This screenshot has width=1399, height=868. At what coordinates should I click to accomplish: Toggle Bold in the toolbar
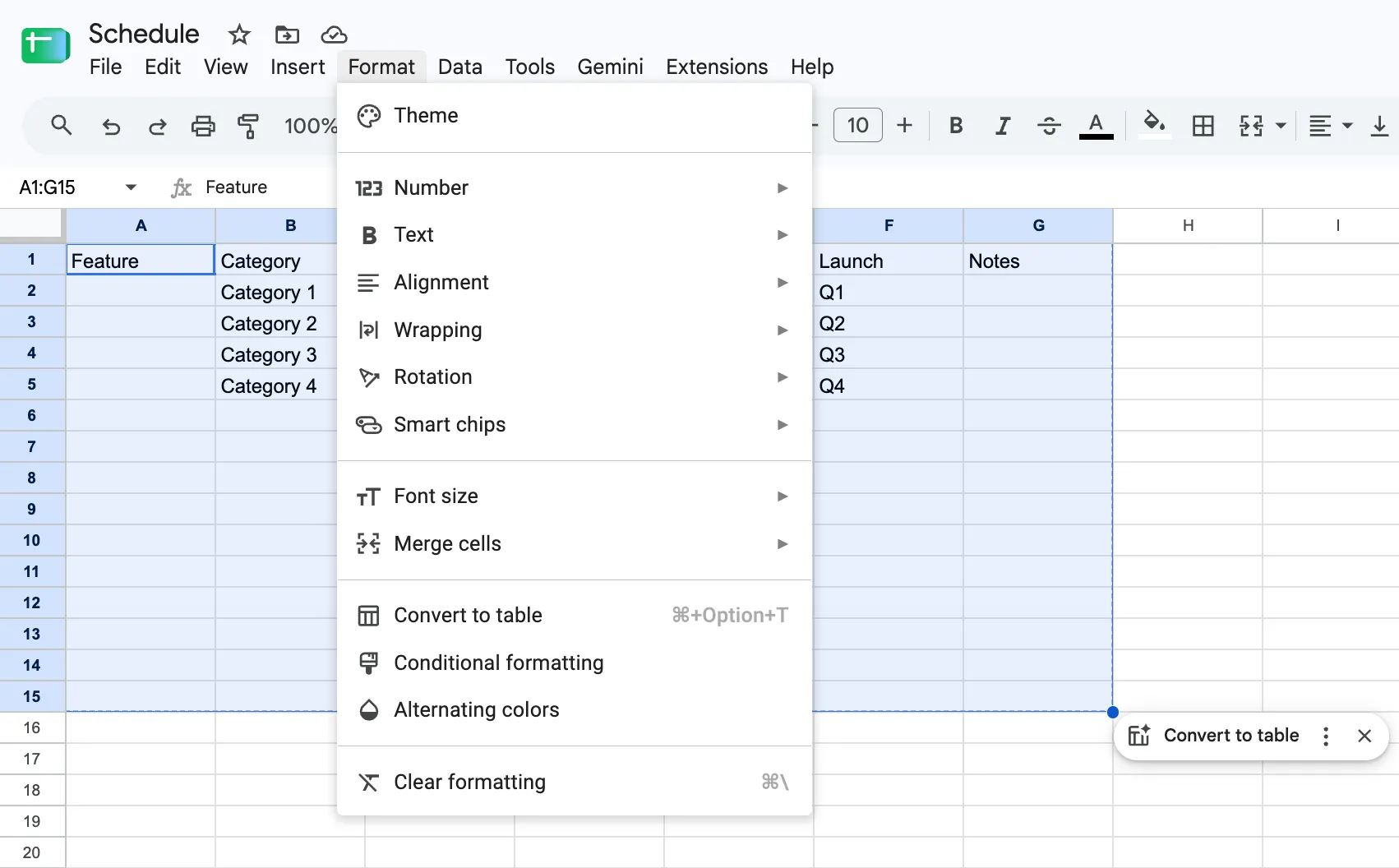956,126
